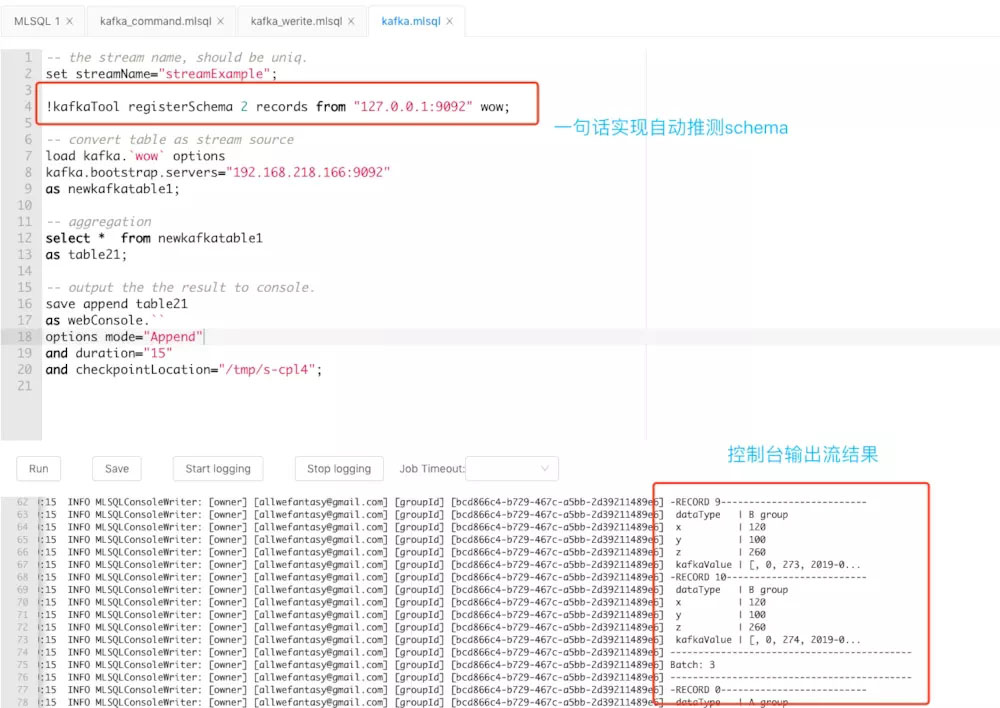Screen dimensions: 1000x708
Task: Select the kafka_werite.mlsql tab
Action: (294, 21)
